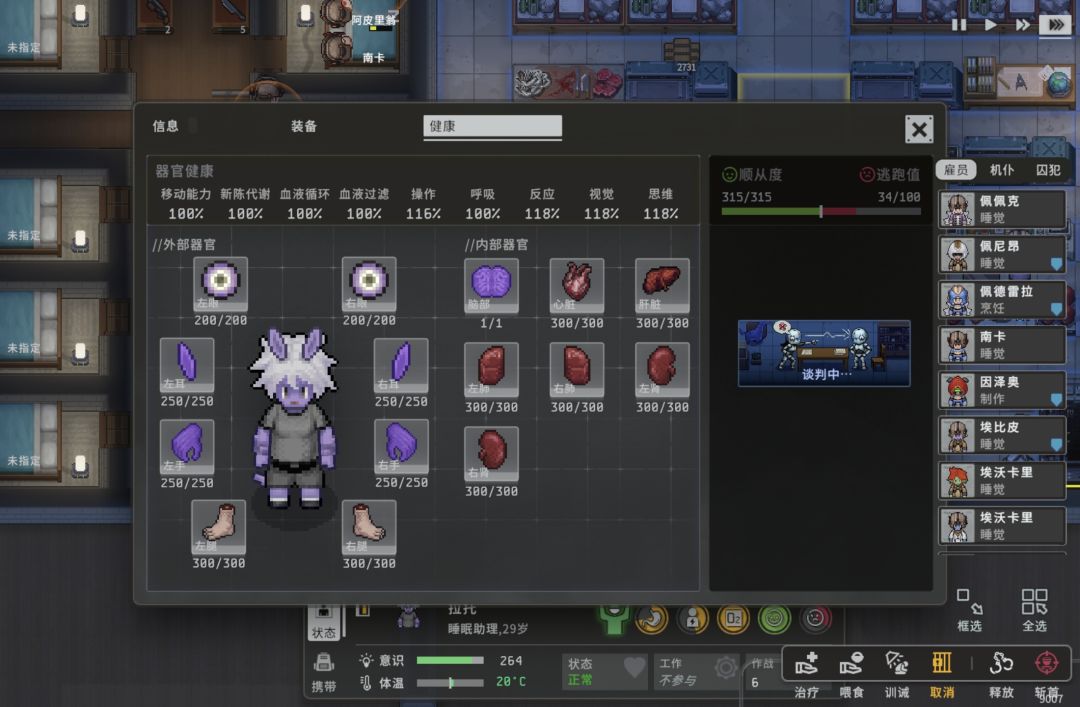1080x707 pixels.
Task: Close the health panel with X
Action: (x=919, y=129)
